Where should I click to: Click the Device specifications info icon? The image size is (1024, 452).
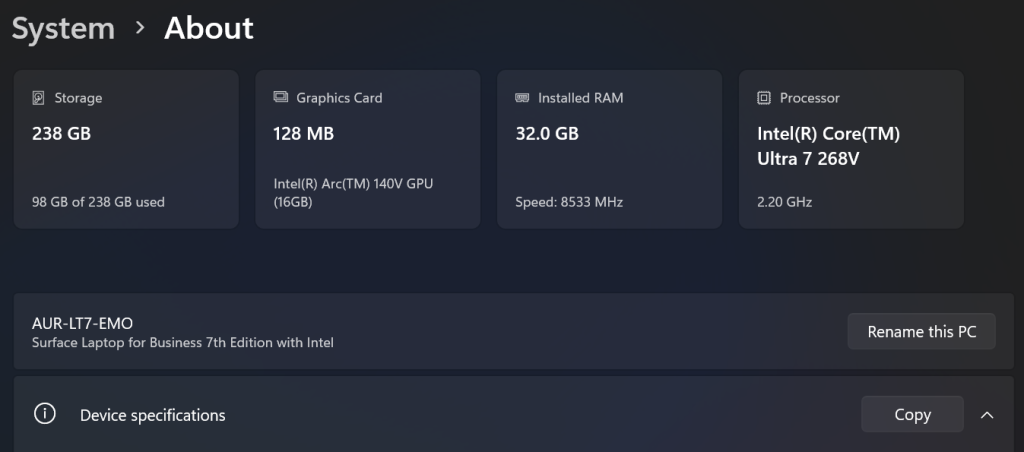tap(43, 414)
